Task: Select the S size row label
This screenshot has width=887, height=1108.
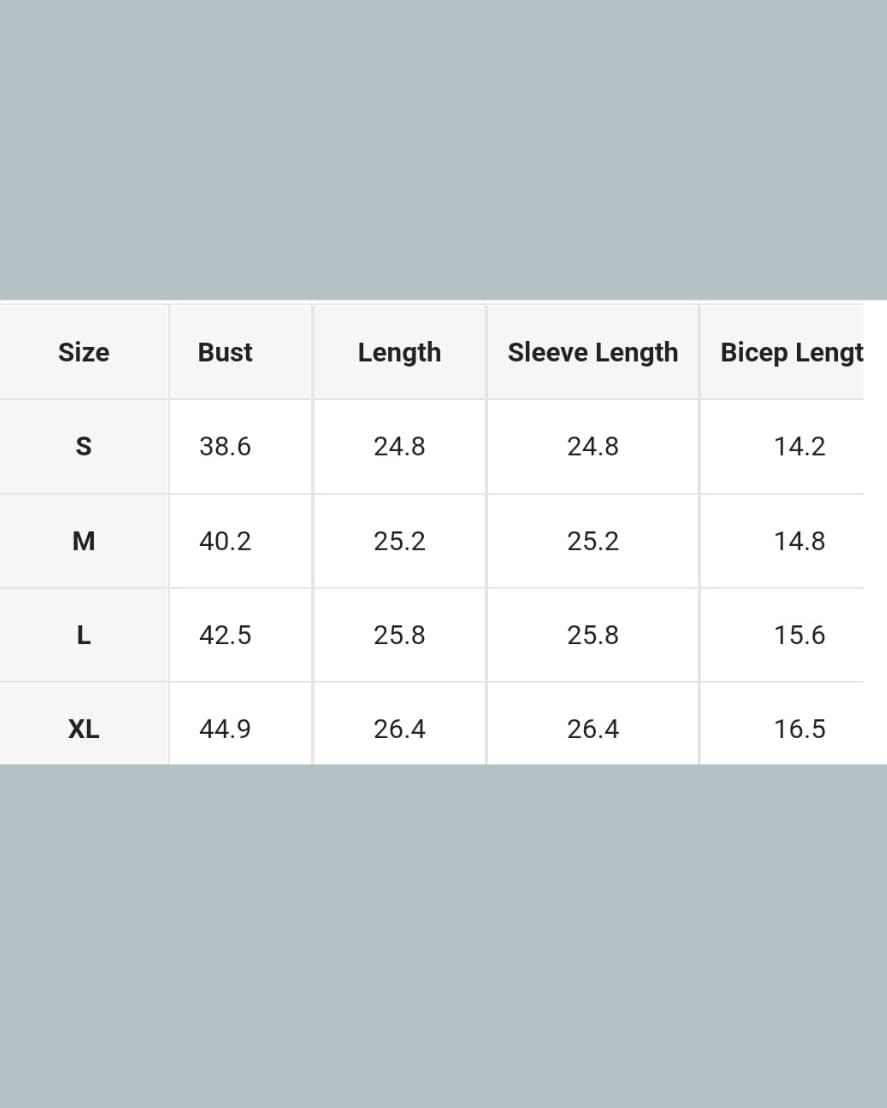Action: click(83, 446)
